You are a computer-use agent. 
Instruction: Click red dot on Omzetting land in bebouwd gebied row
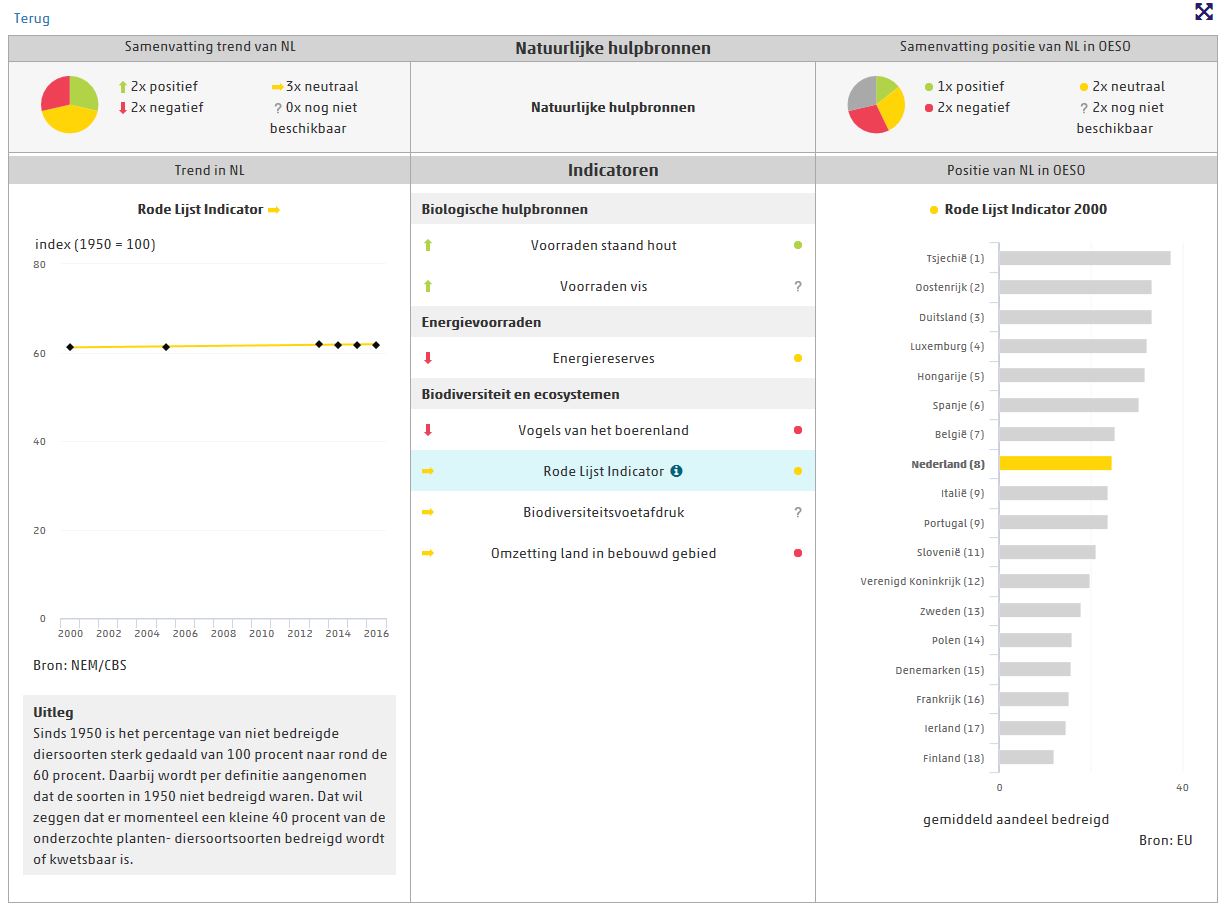[x=797, y=553]
